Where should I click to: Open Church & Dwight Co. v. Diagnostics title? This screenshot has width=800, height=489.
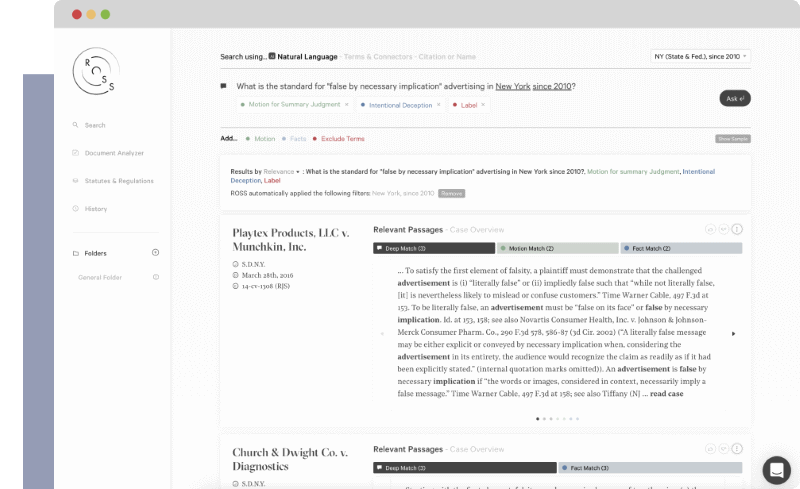pyautogui.click(x=290, y=459)
